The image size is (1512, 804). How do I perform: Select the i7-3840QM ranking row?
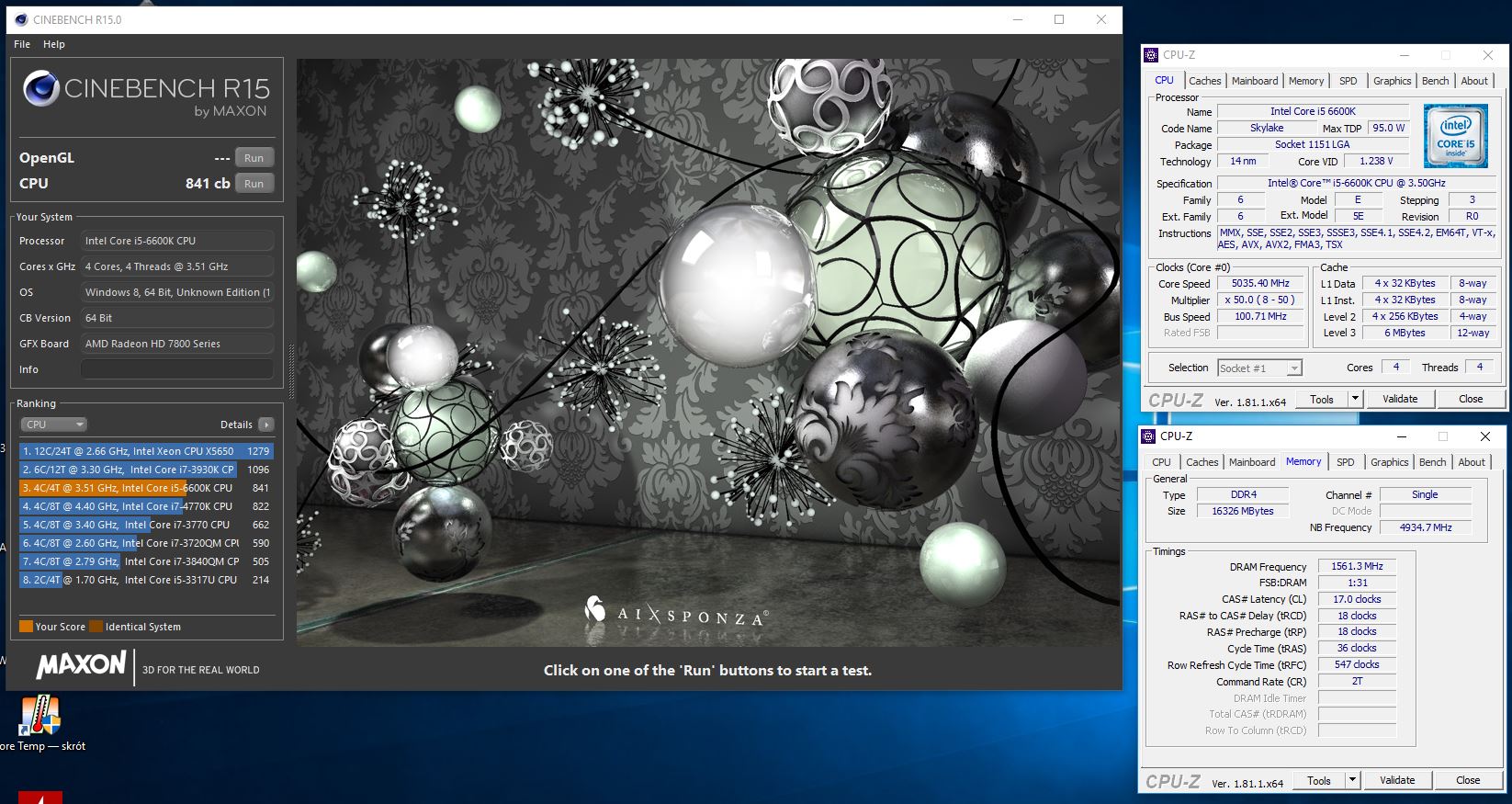(x=146, y=561)
